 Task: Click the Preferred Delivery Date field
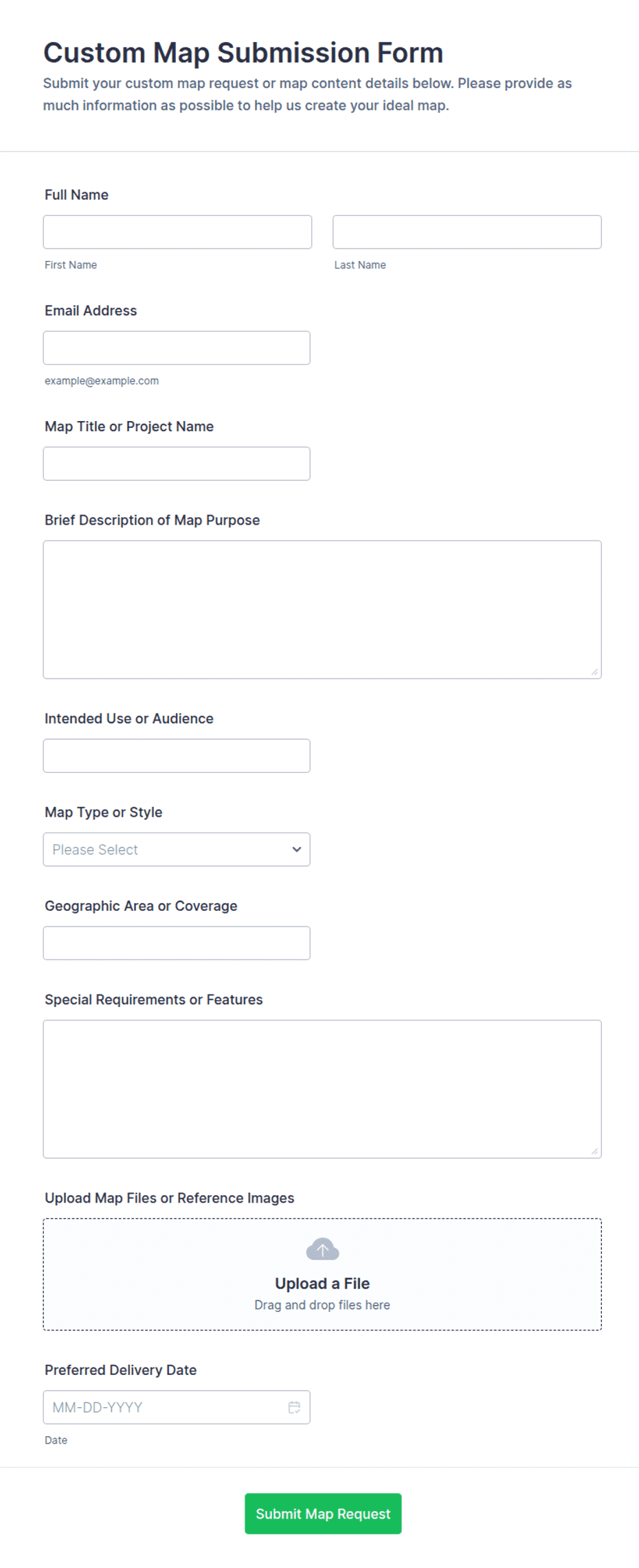point(177,1407)
